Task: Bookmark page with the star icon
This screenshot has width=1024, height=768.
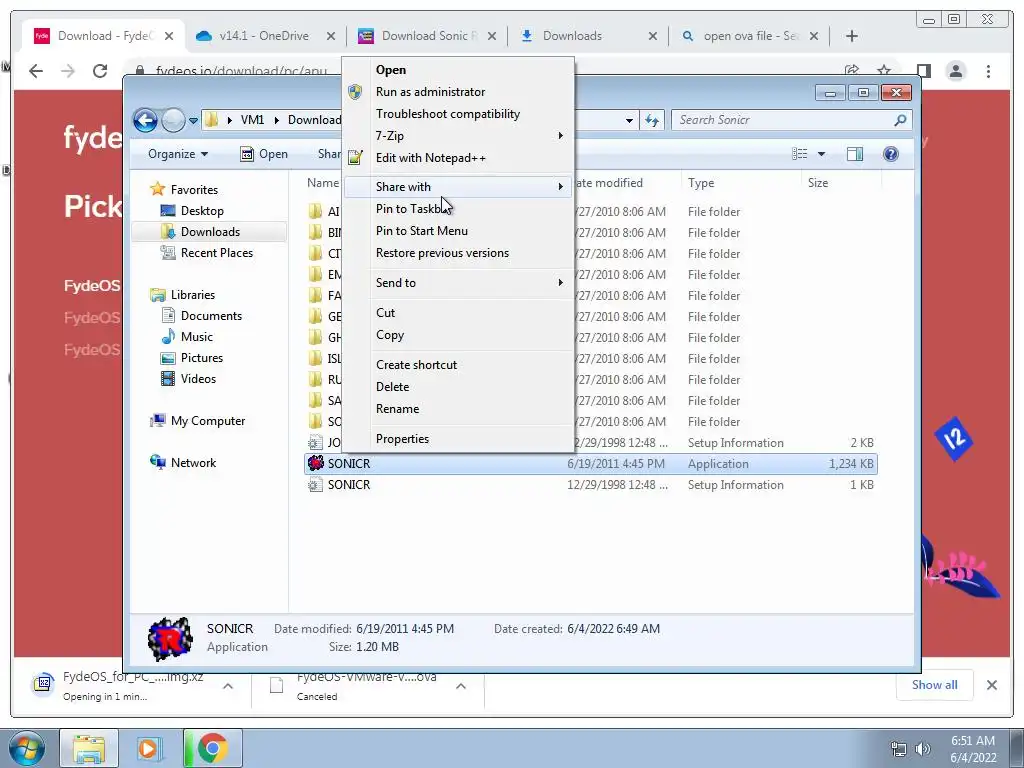Action: click(x=884, y=71)
